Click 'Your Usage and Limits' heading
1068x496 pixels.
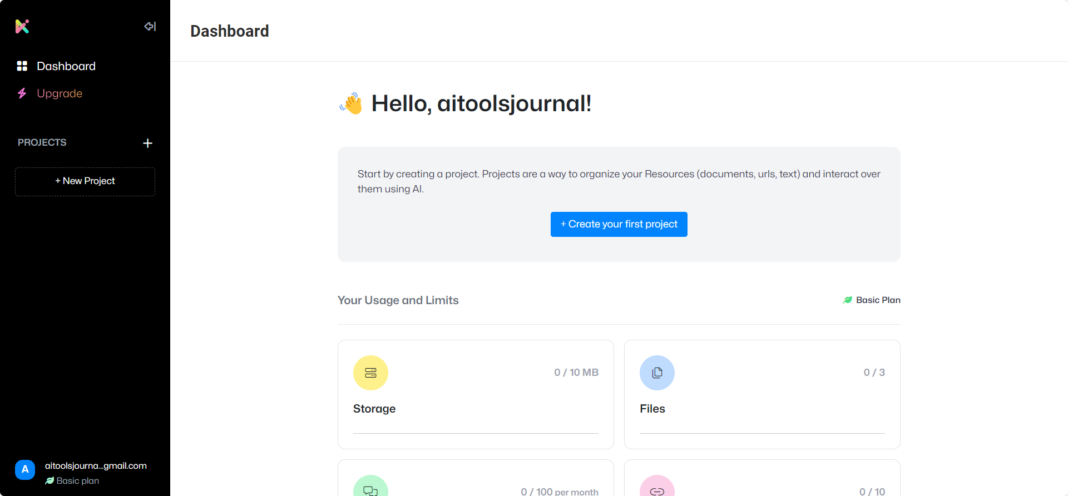(x=398, y=300)
